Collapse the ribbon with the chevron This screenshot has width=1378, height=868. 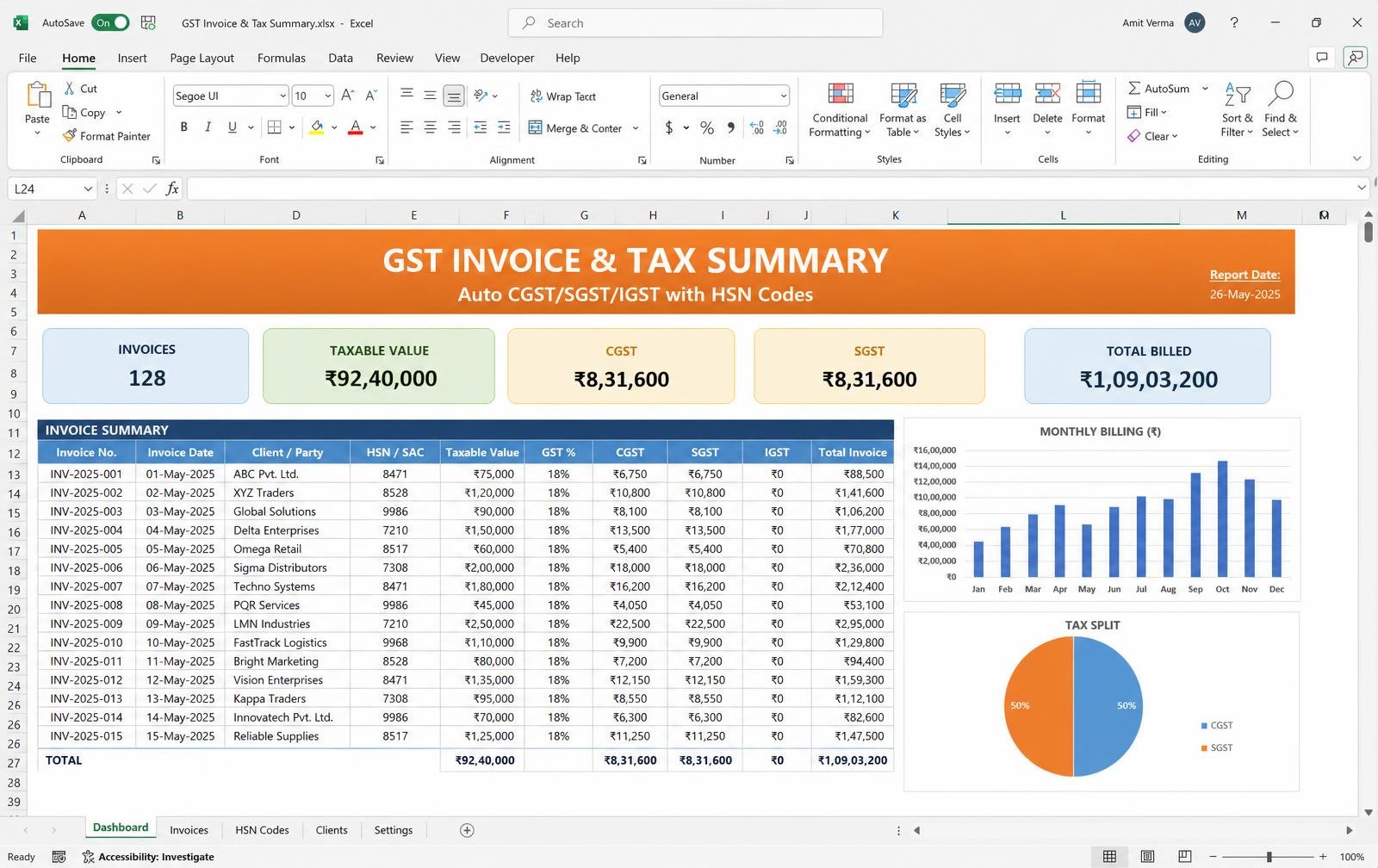(x=1357, y=158)
